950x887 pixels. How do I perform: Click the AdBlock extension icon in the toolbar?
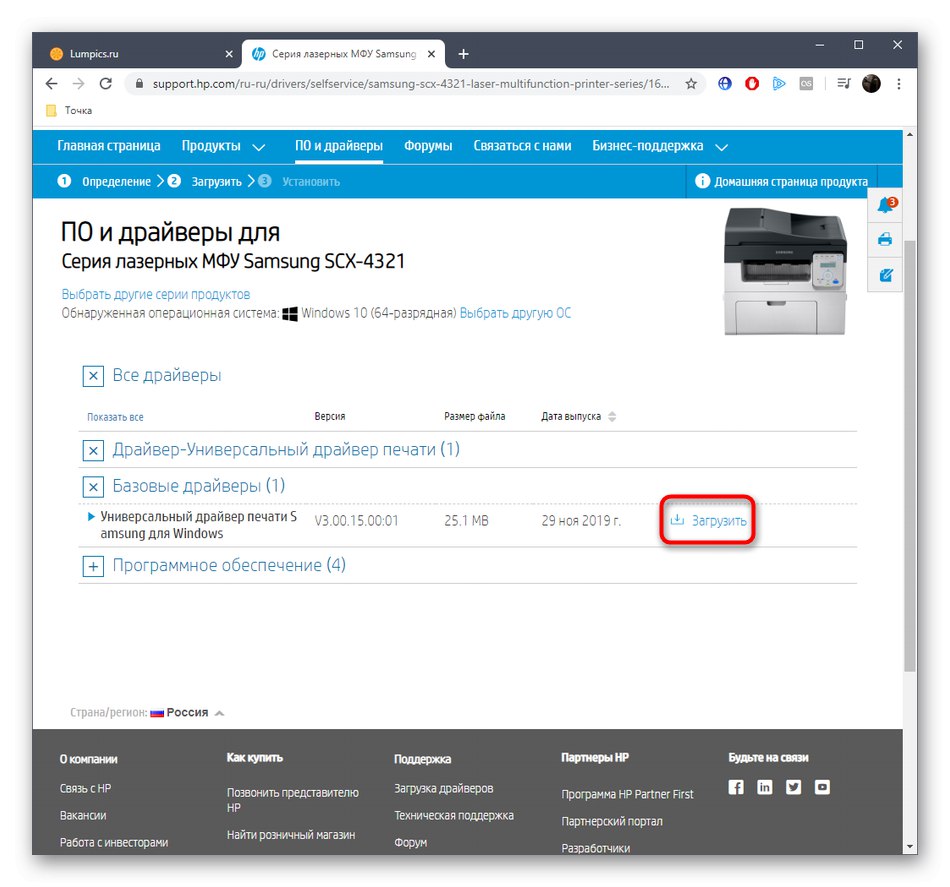pyautogui.click(x=751, y=84)
